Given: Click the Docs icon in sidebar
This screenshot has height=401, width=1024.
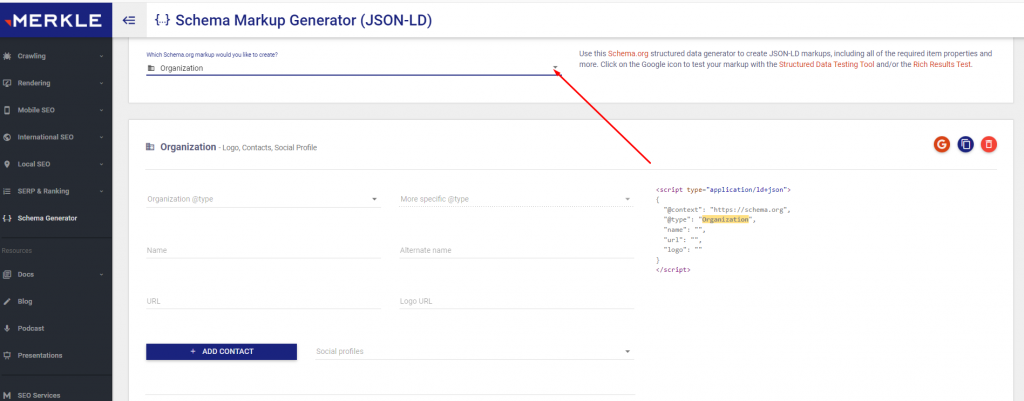Looking at the screenshot, I should [x=7, y=274].
